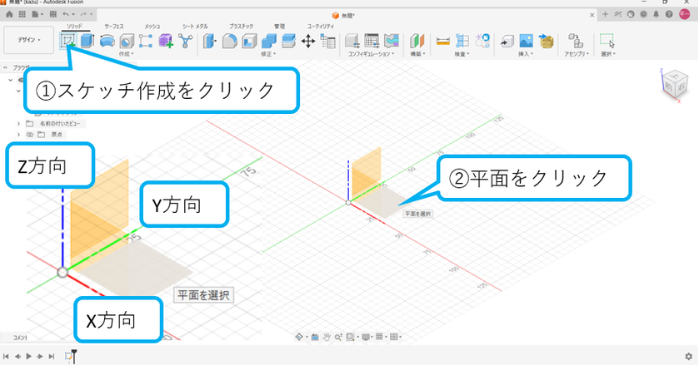
Task: Open the Data Panel grid icon
Action: (22, 14)
